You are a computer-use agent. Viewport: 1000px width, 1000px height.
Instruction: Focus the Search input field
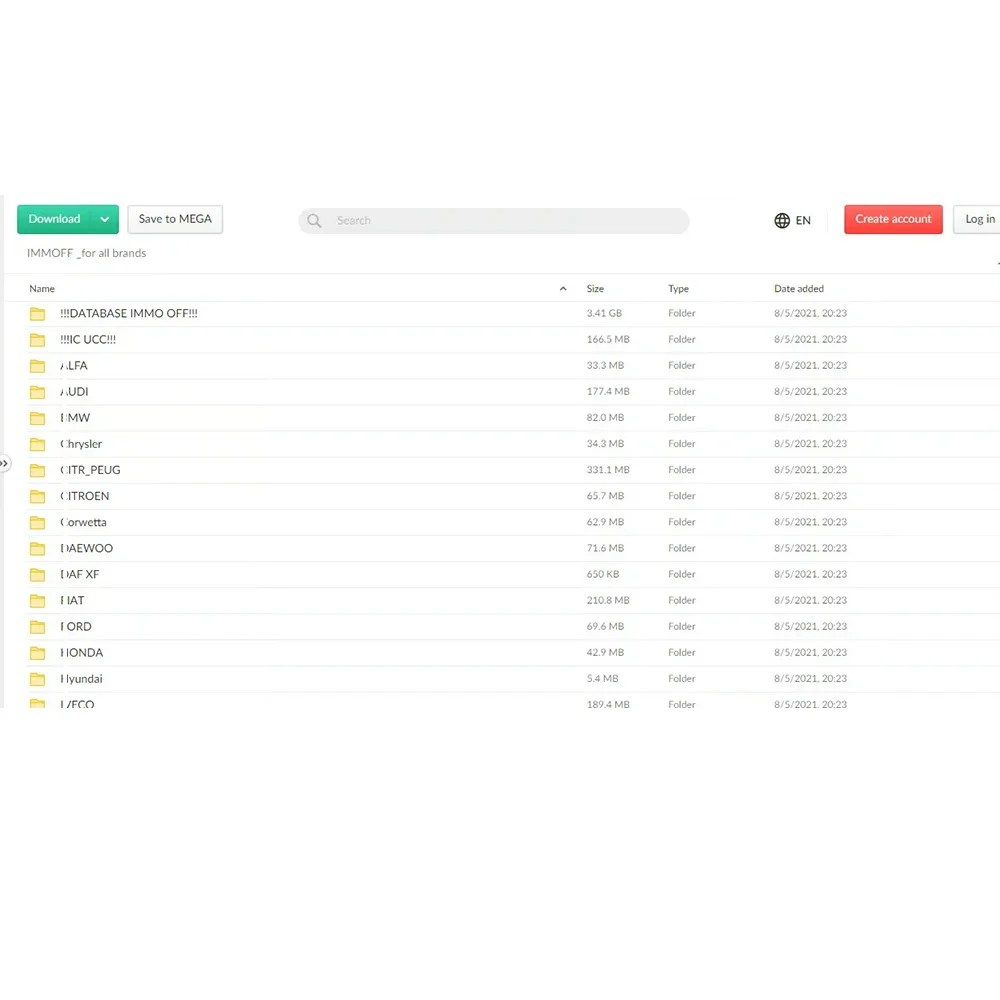(x=494, y=221)
